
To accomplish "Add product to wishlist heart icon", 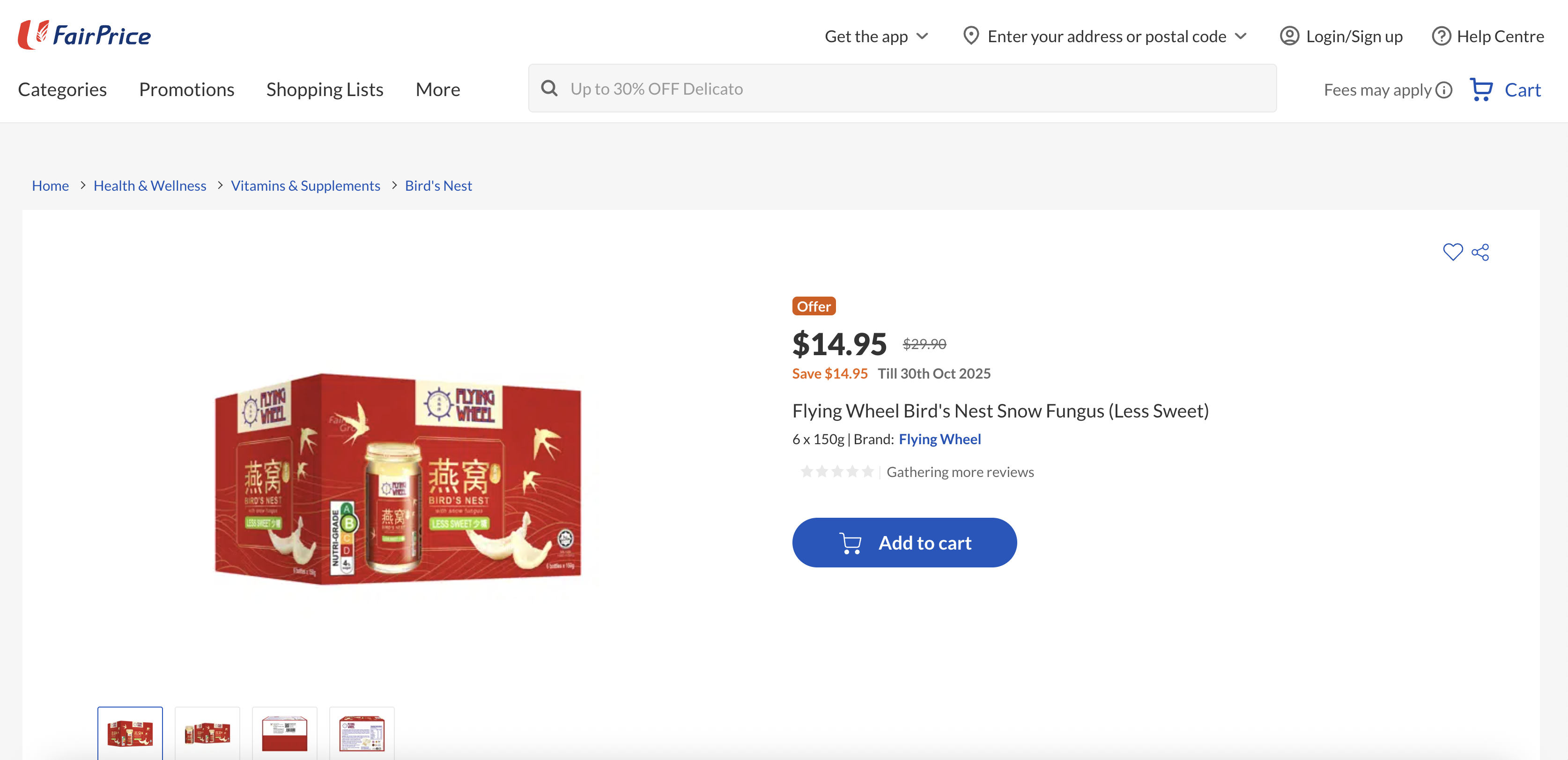I will pyautogui.click(x=1452, y=252).
